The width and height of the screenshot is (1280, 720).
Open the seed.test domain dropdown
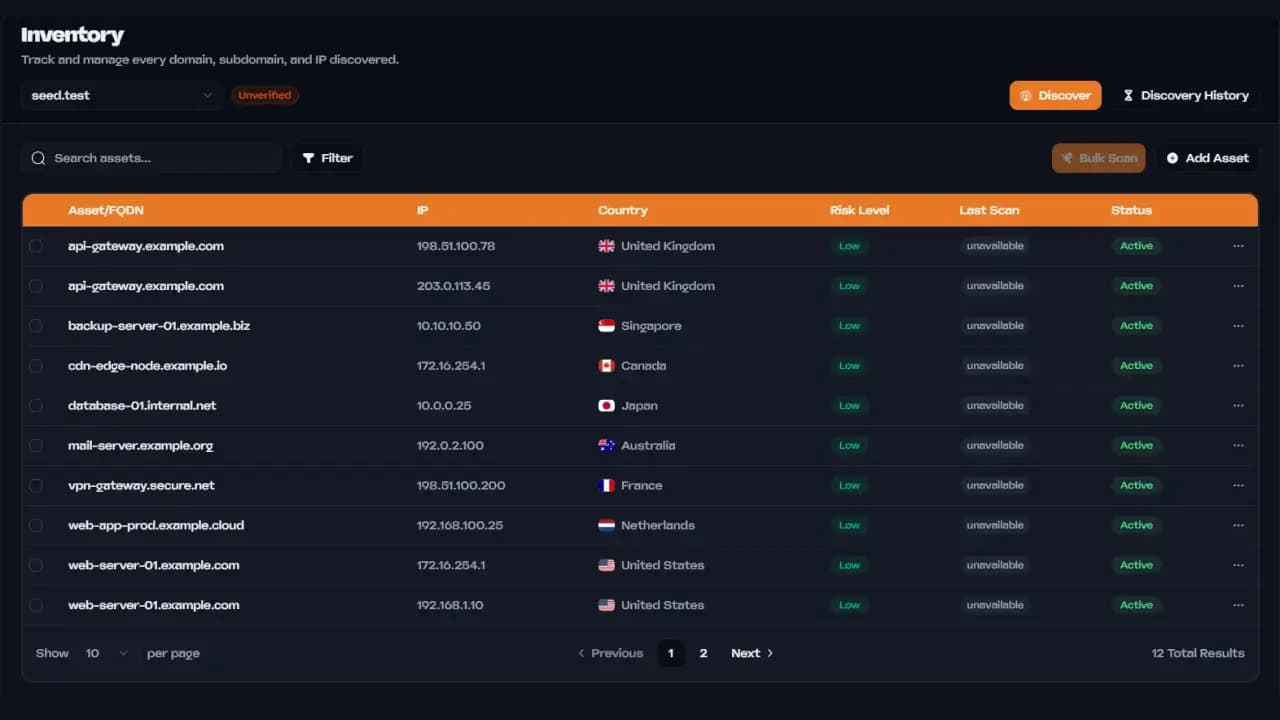(121, 95)
